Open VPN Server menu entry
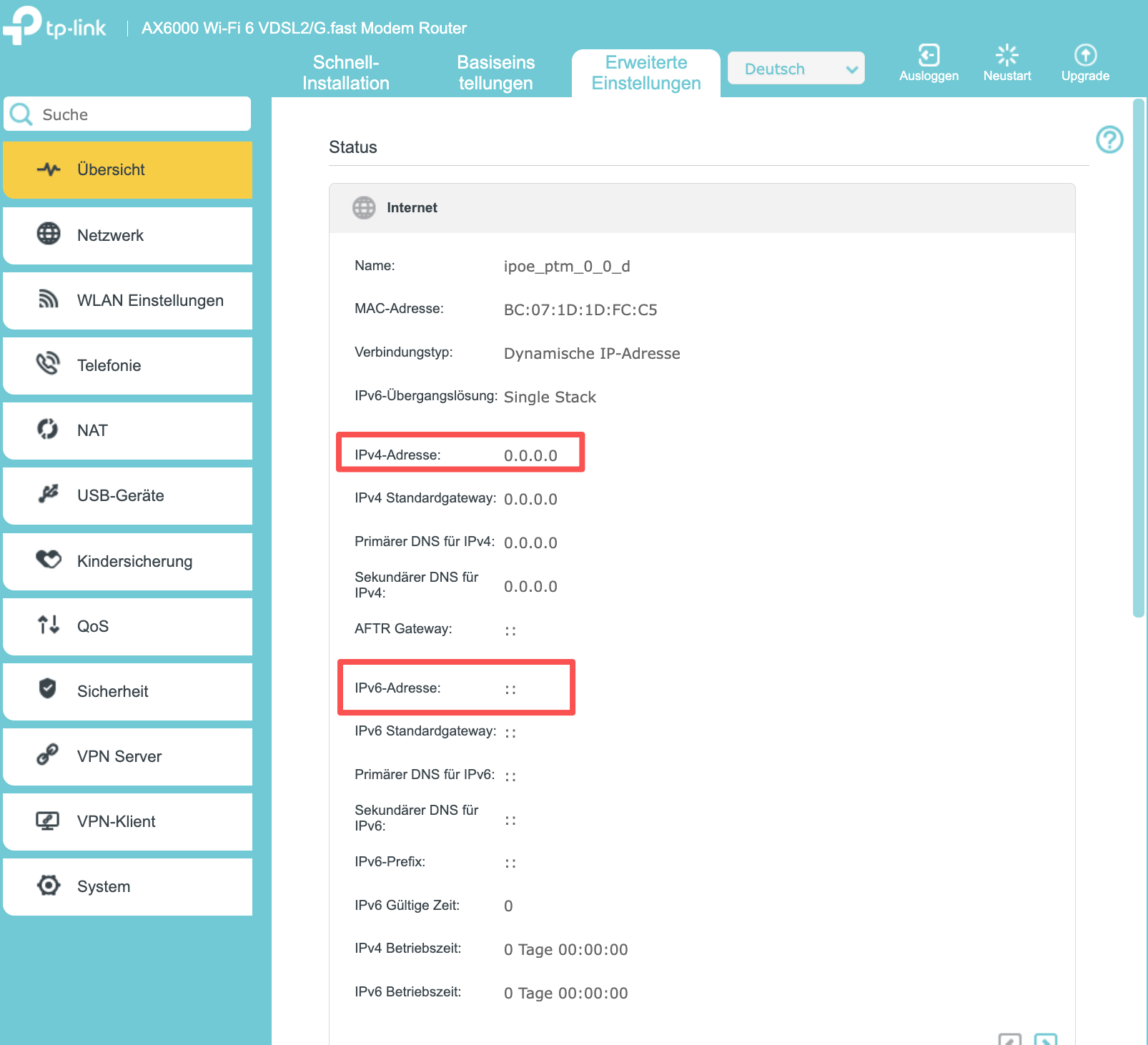Viewport: 1148px width, 1045px height. coord(127,756)
